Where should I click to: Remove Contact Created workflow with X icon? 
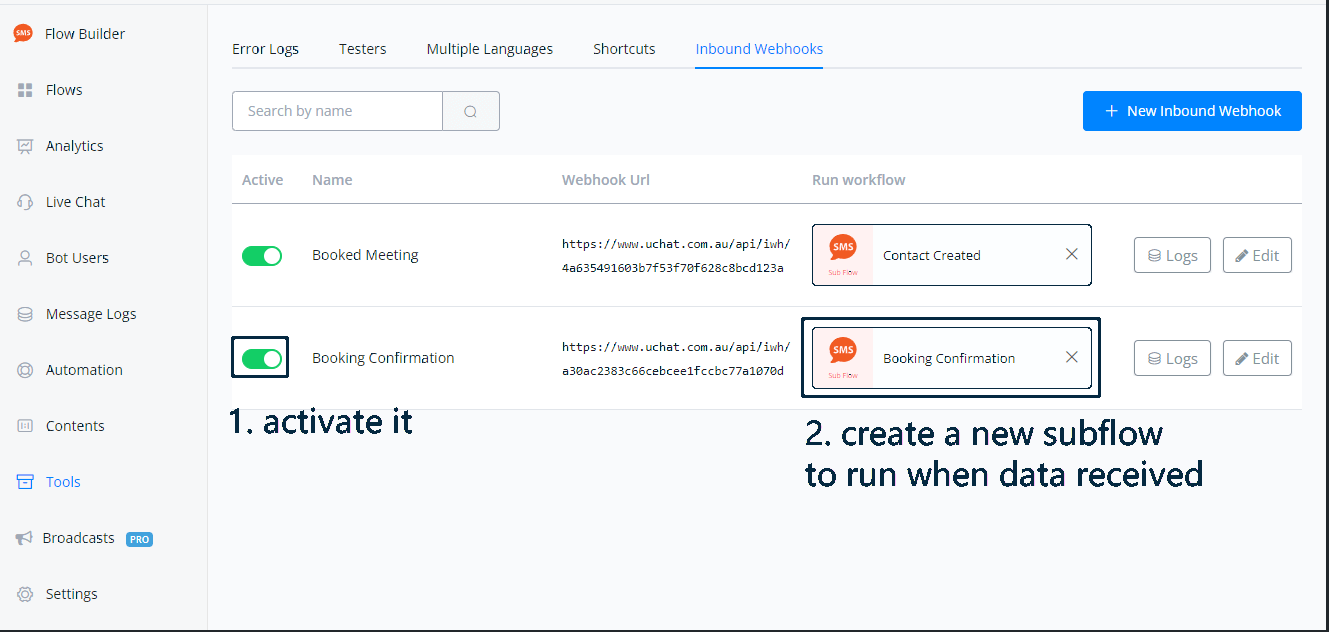(1072, 255)
